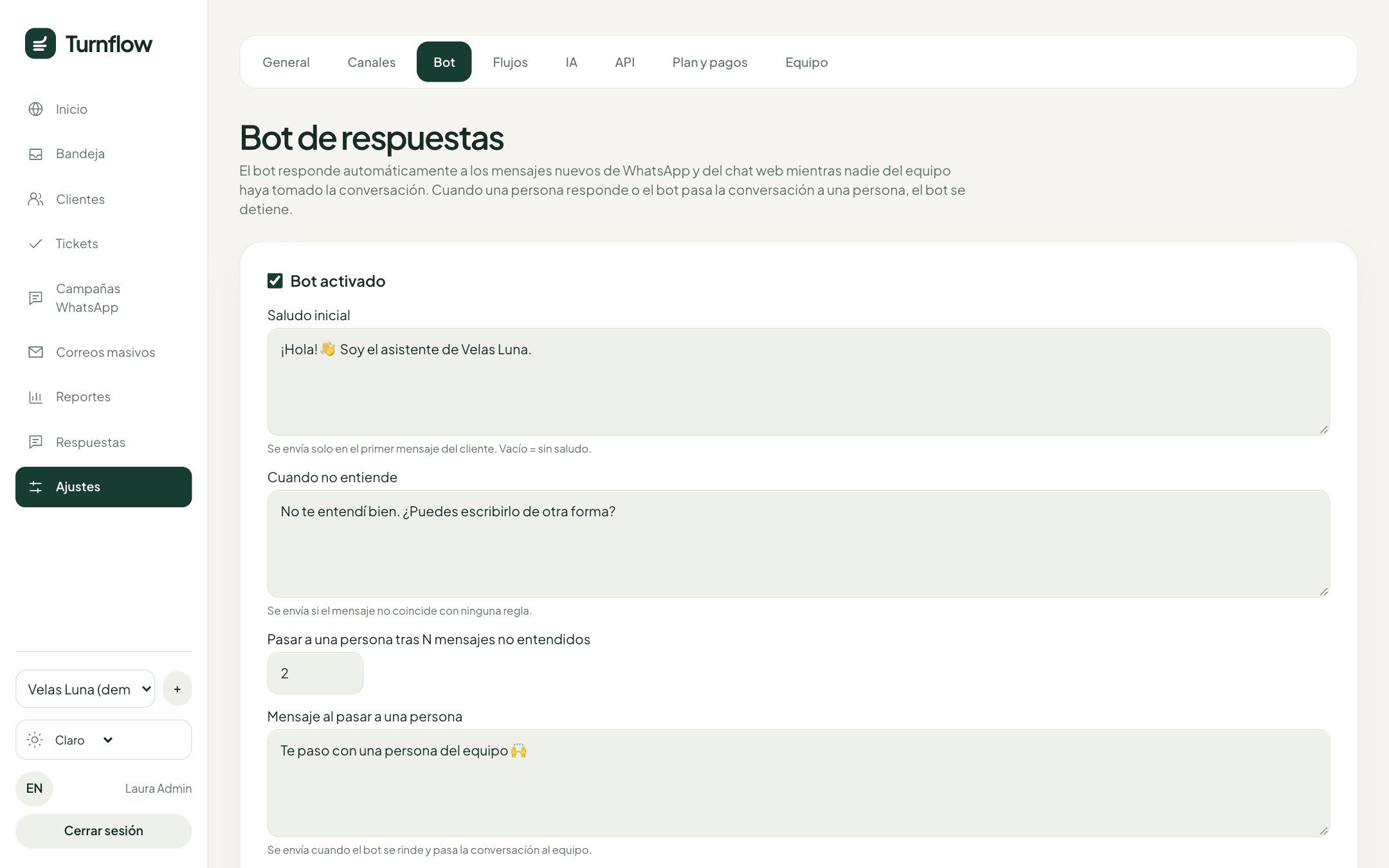Click the Reportes bar chart icon
Image resolution: width=1389 pixels, height=868 pixels.
tap(36, 397)
